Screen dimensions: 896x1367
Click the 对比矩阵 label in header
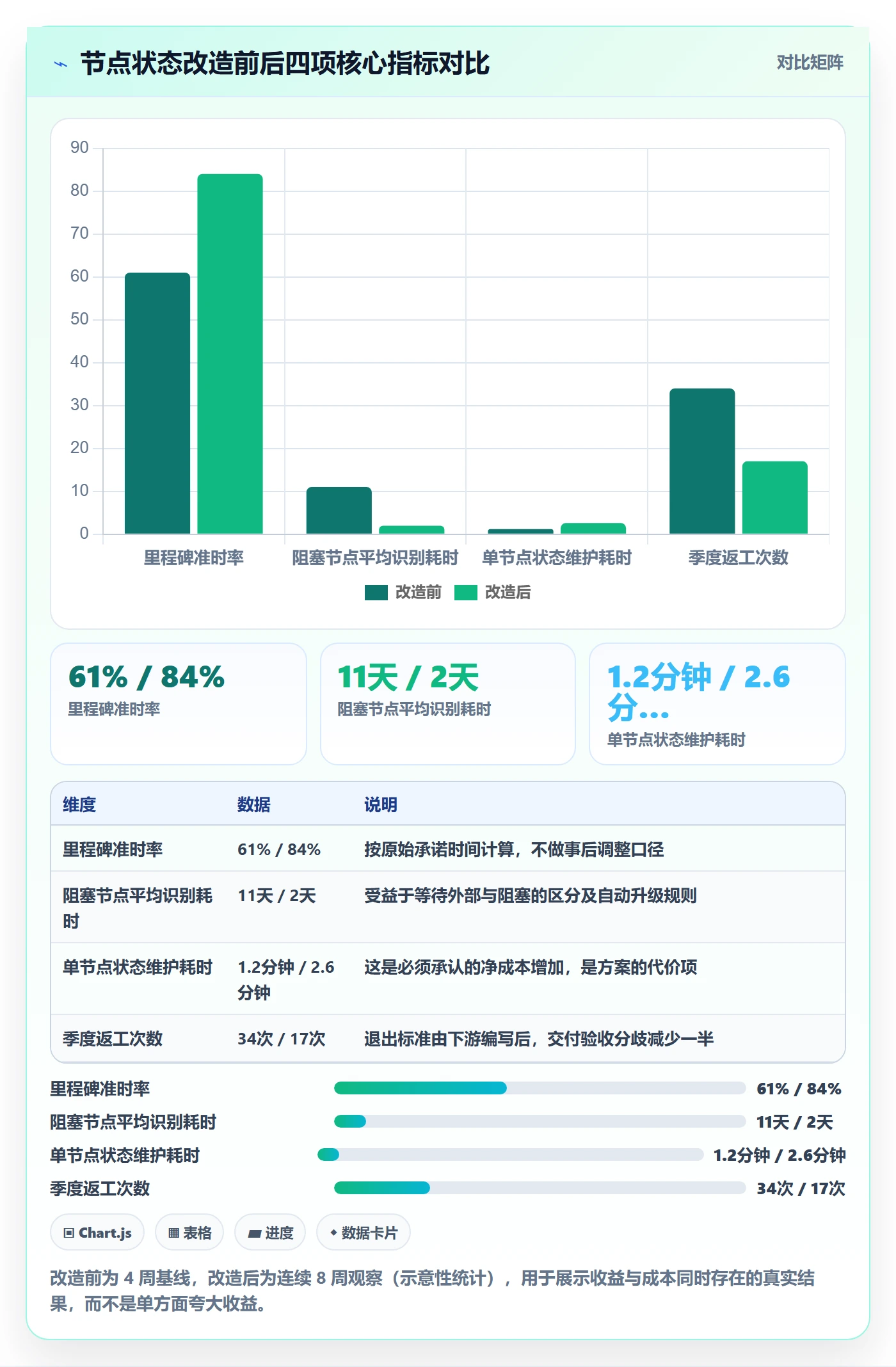pos(810,62)
